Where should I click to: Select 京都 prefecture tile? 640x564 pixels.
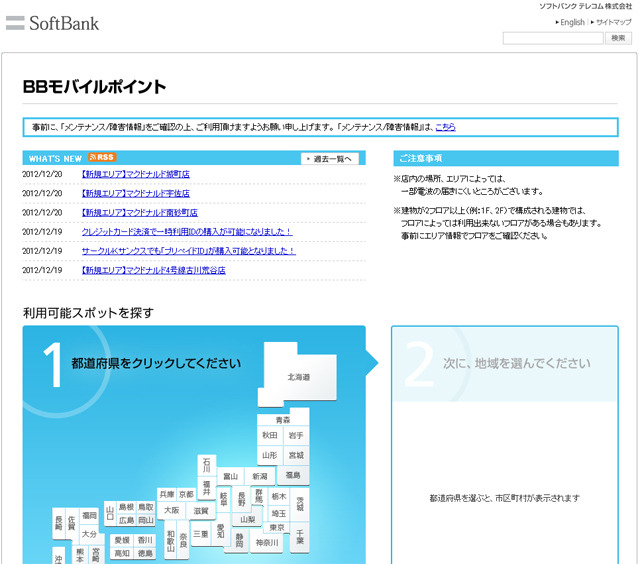186,494
